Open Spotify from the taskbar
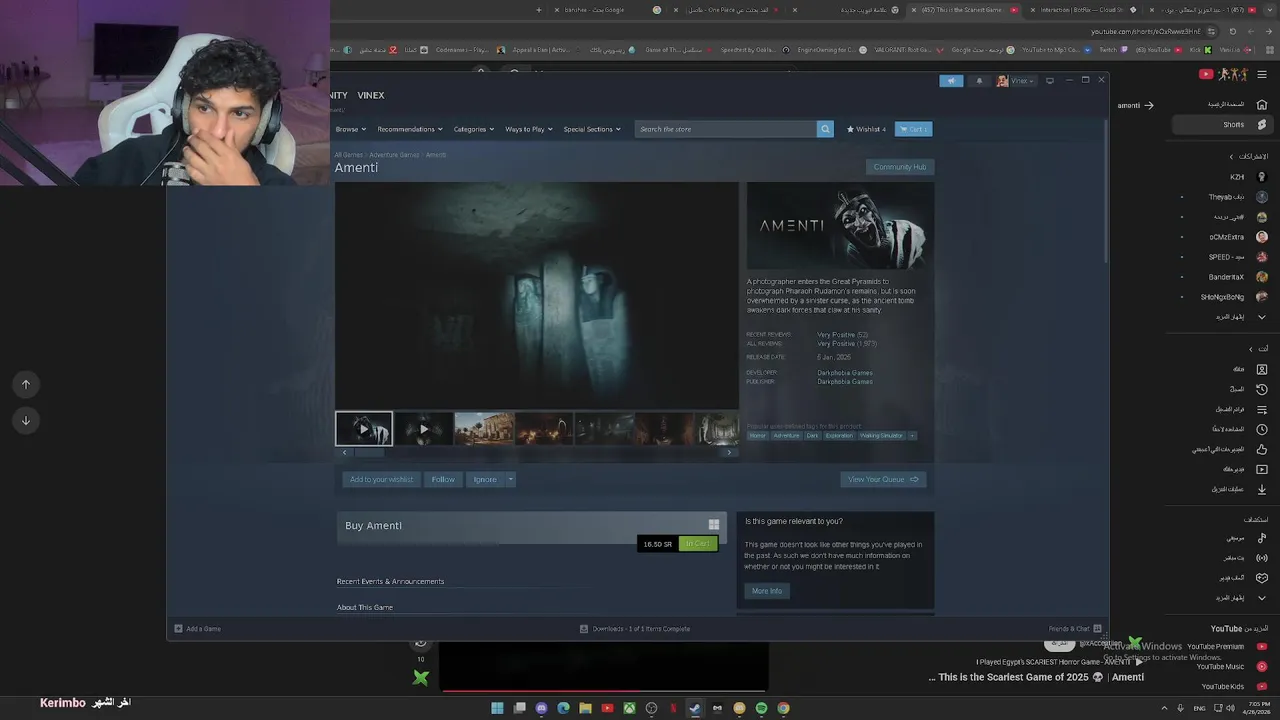The width and height of the screenshot is (1280, 720). (761, 708)
